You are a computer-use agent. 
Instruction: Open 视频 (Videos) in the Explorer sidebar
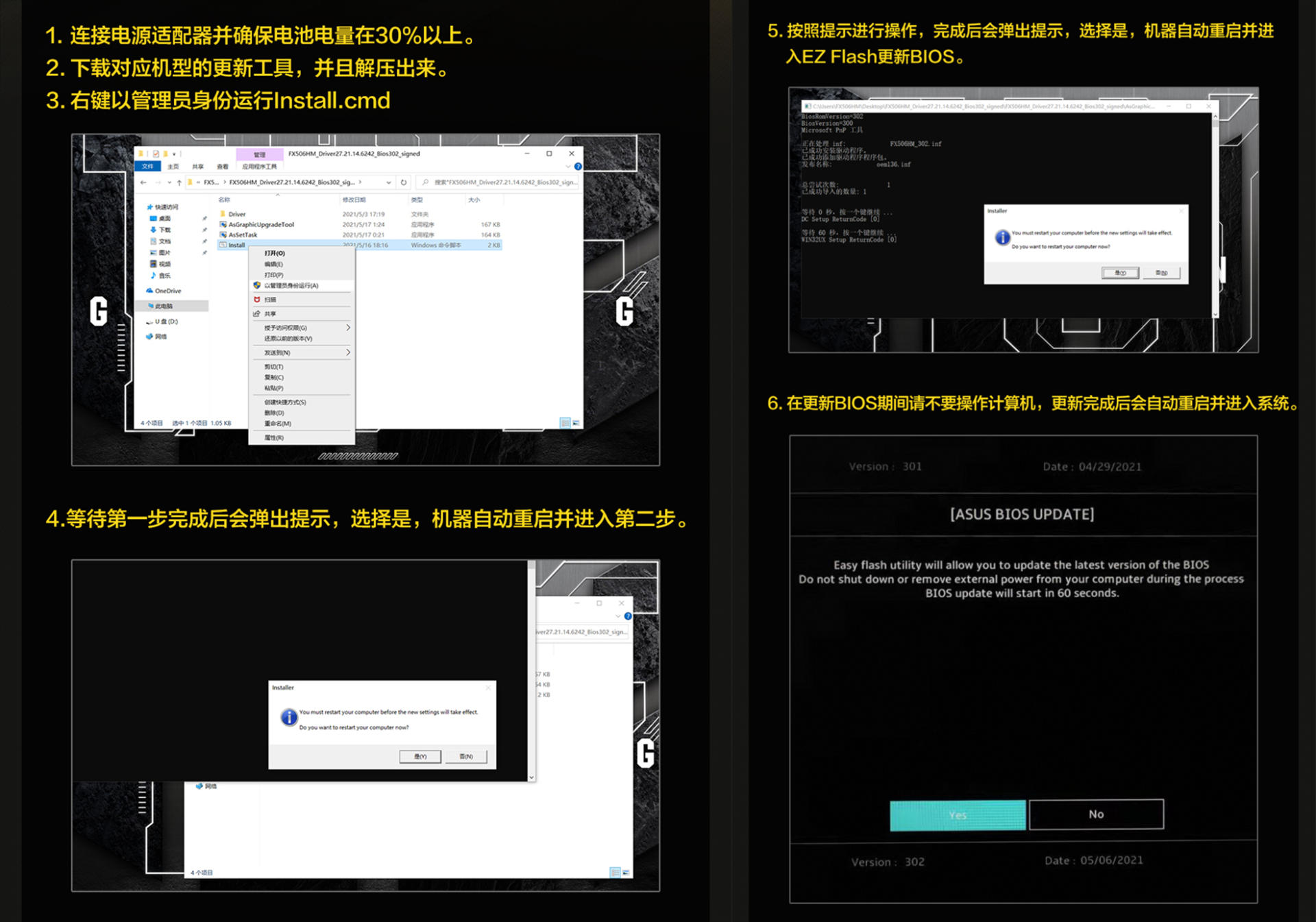pyautogui.click(x=160, y=264)
